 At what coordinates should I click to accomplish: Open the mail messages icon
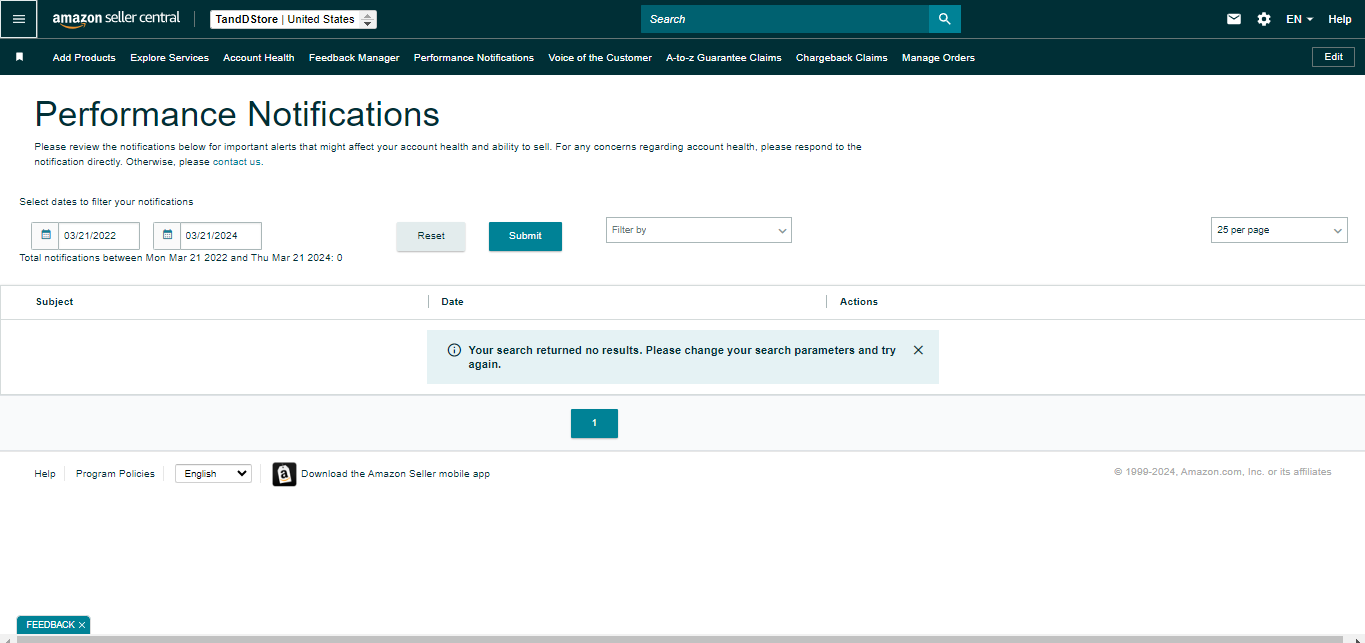[1234, 19]
